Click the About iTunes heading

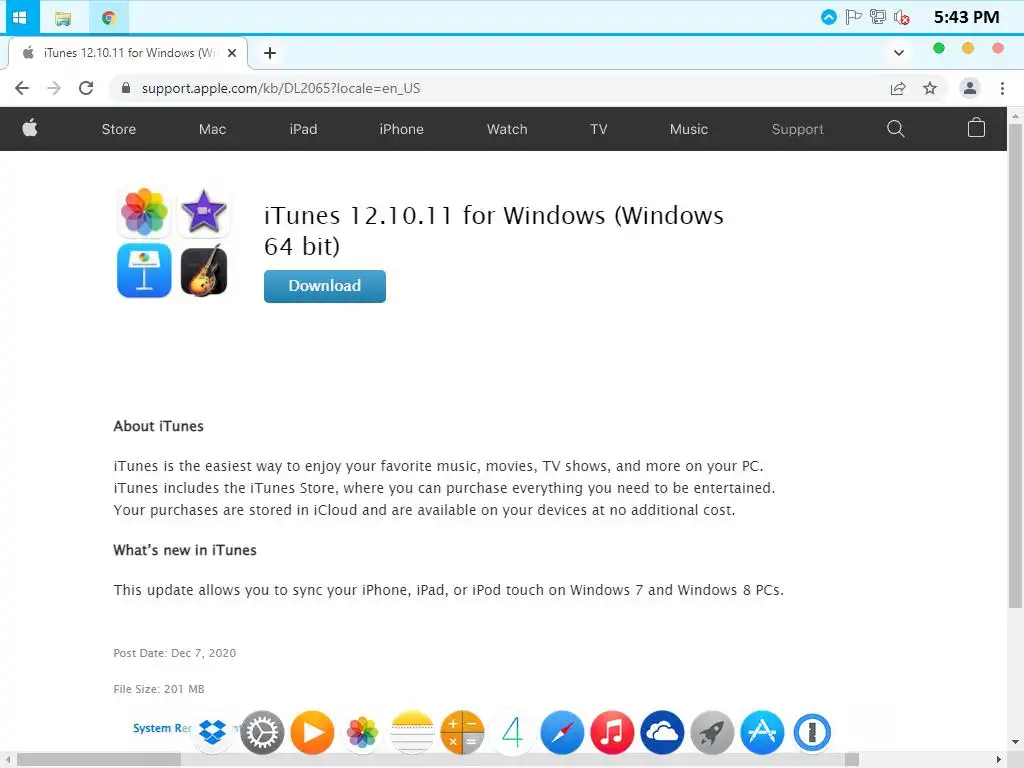tap(159, 426)
